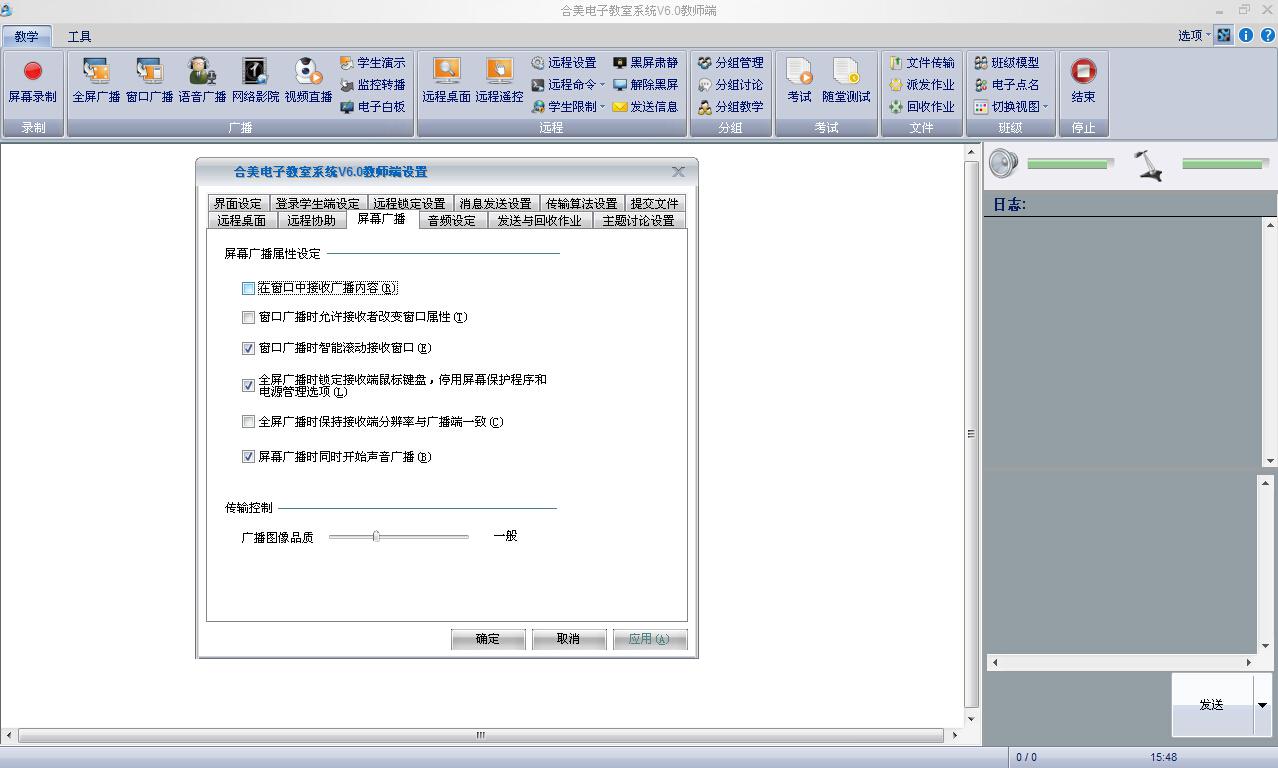1278x768 pixels.
Task: Launch 网络影院 network cinema
Action: click(x=255, y=72)
